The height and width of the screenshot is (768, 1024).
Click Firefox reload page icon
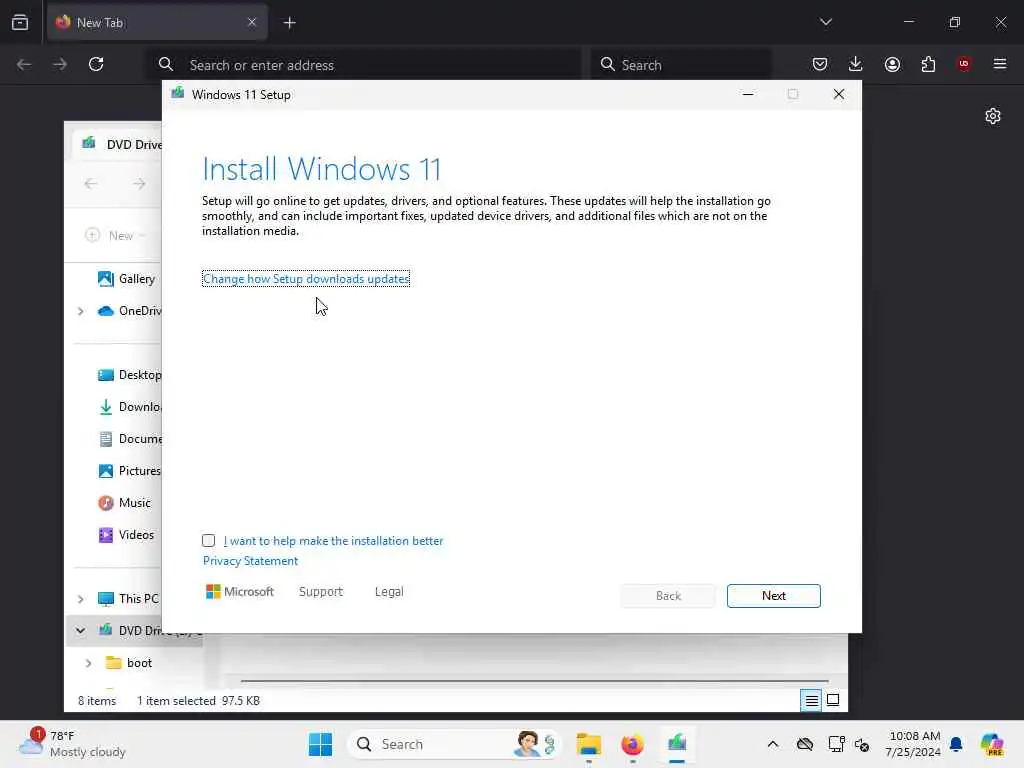click(96, 64)
